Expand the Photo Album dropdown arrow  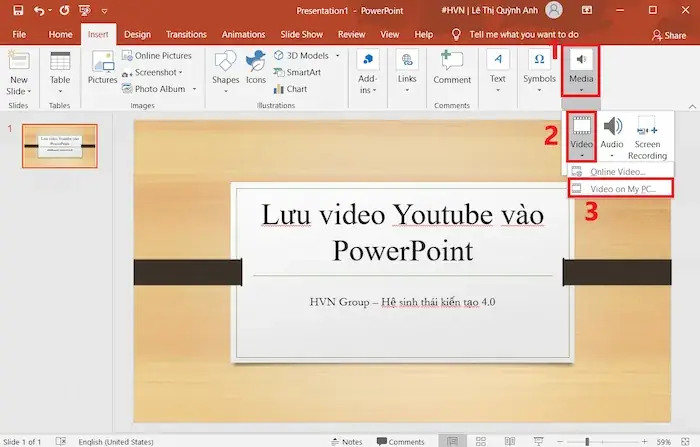[x=194, y=89]
